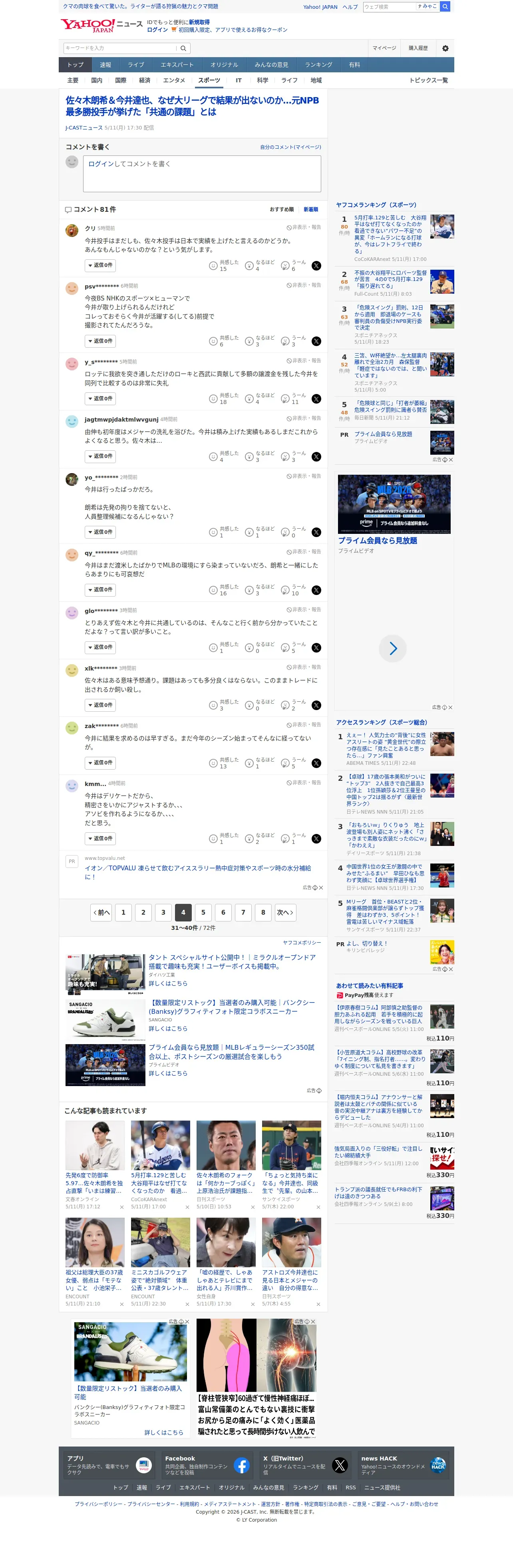Expand replies on xlk******** comment

click(x=100, y=705)
